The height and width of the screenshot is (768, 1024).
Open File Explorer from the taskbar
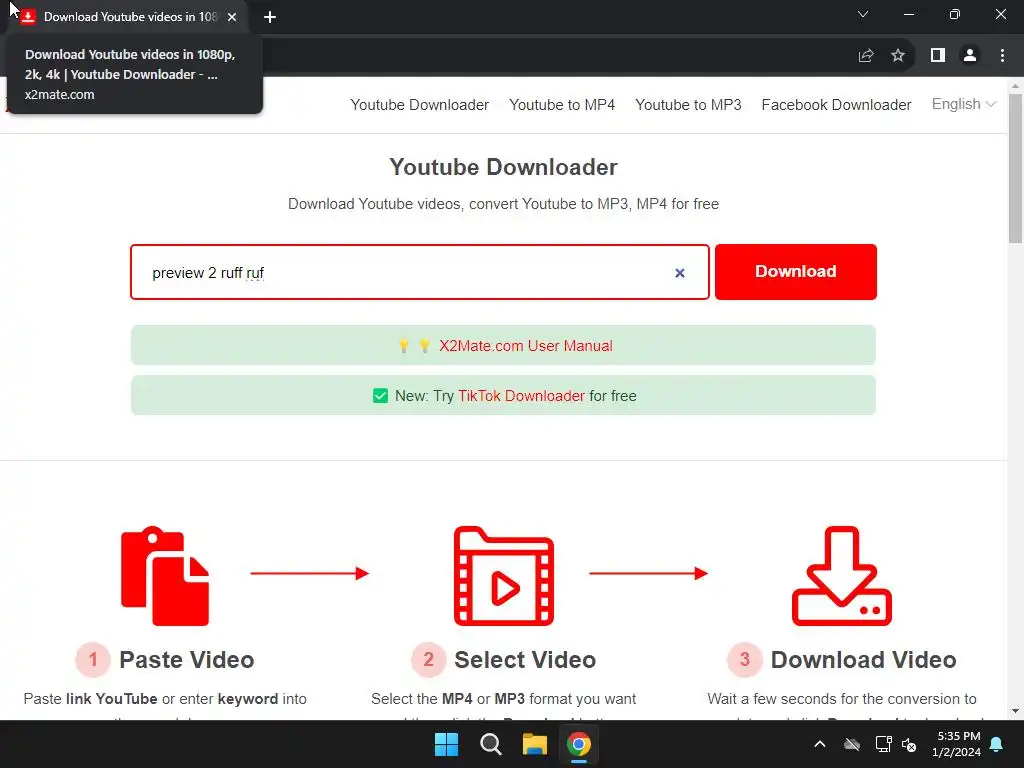534,744
